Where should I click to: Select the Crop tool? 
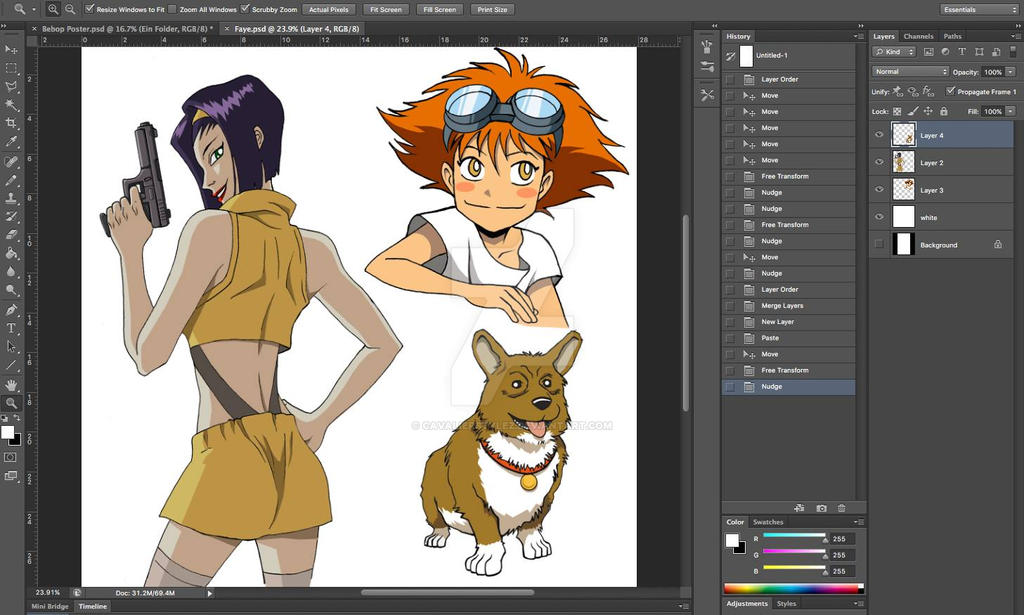(x=11, y=123)
